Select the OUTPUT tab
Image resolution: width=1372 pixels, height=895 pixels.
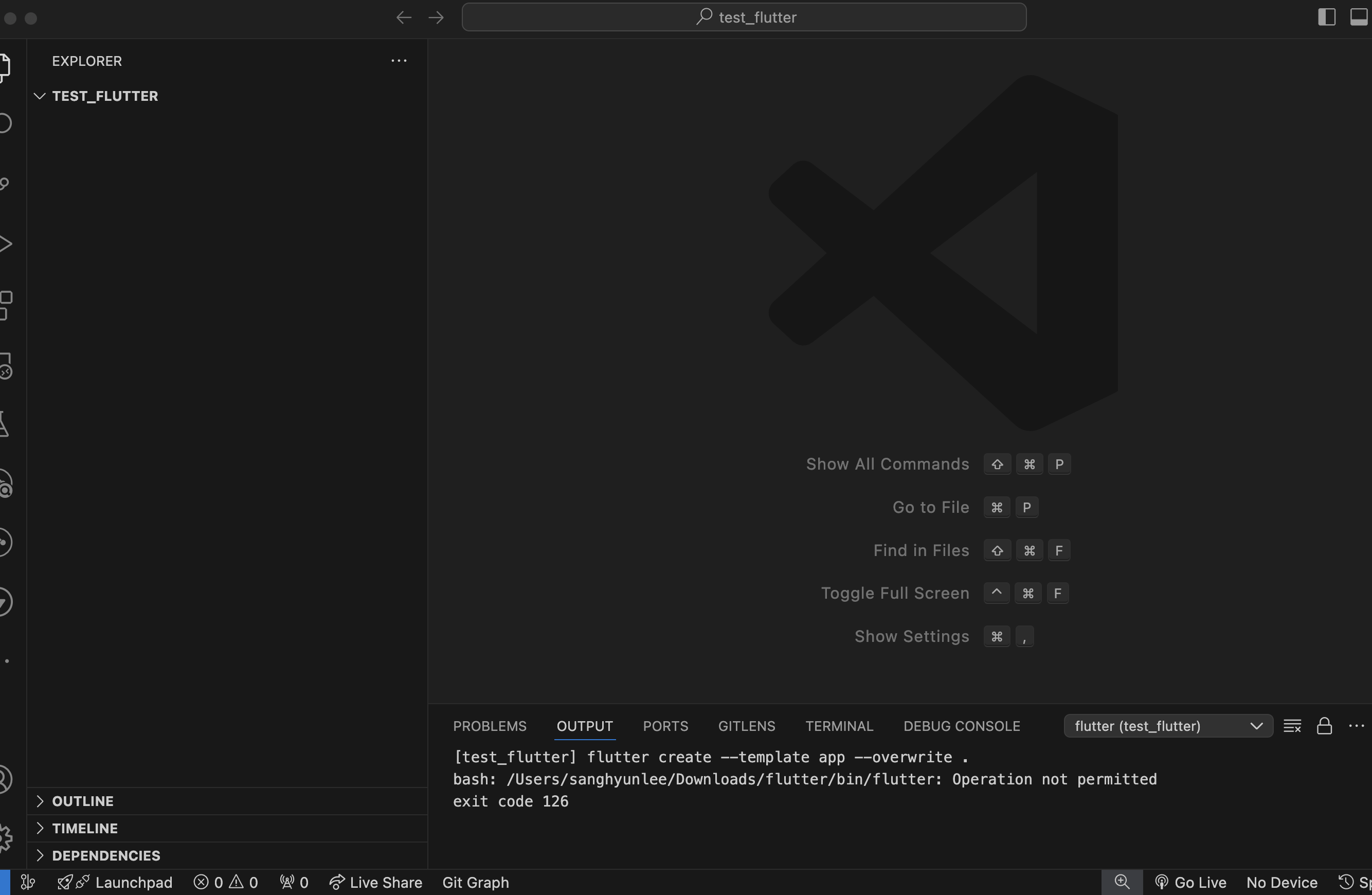tap(585, 726)
